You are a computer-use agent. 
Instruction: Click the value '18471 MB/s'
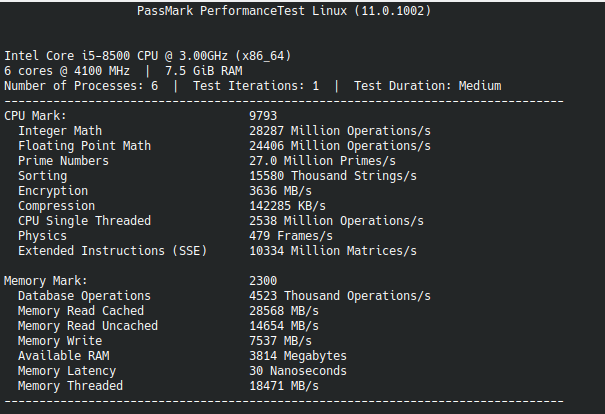point(284,386)
